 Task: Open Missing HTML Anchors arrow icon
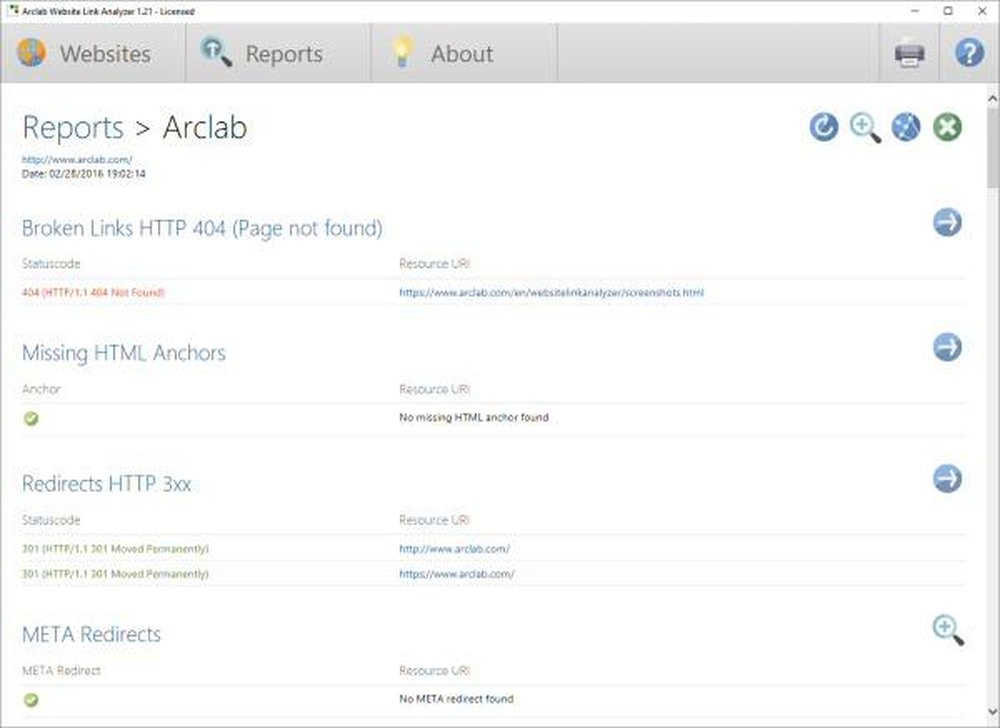tap(948, 347)
